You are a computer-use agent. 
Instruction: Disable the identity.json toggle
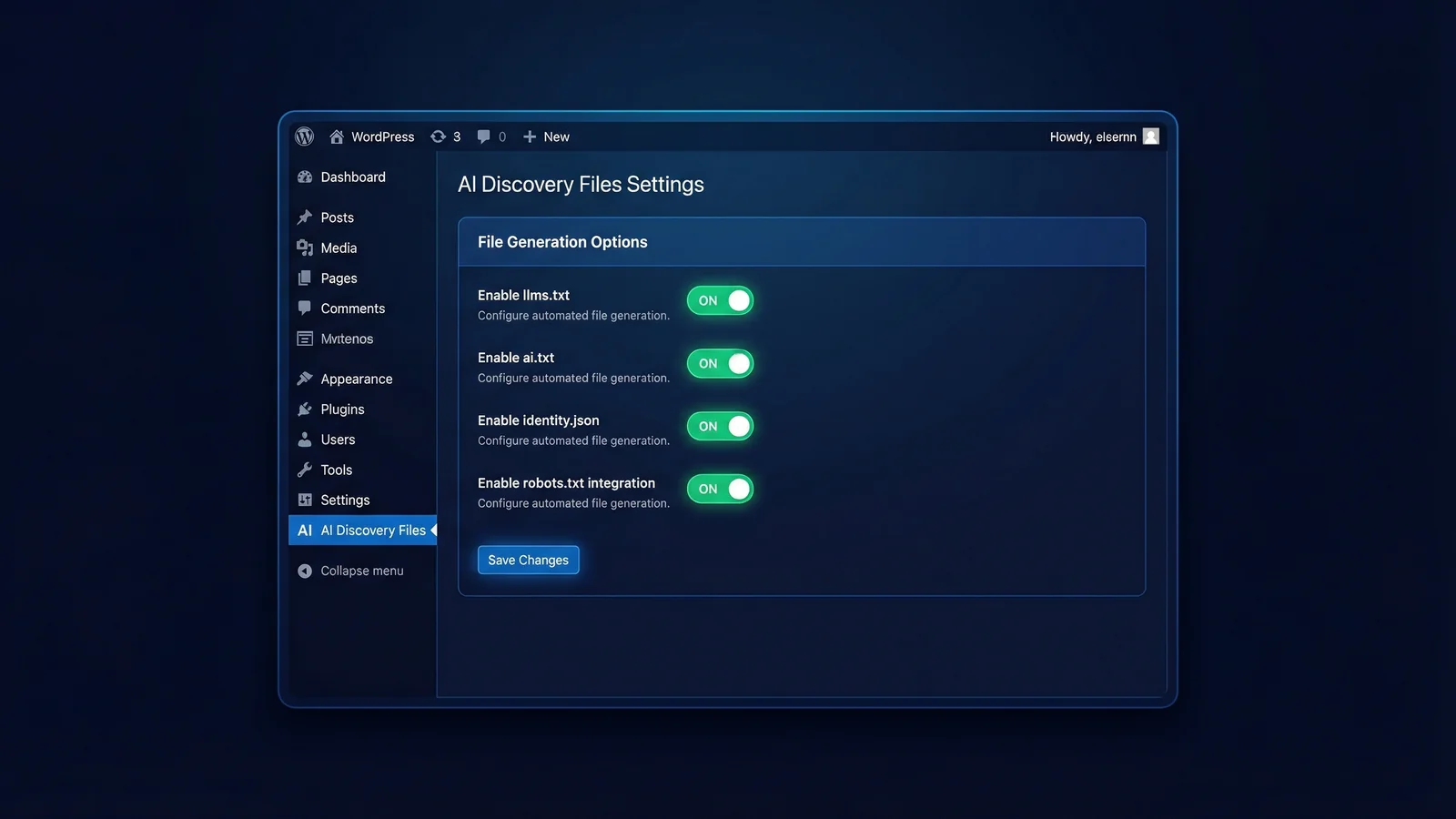tap(720, 427)
